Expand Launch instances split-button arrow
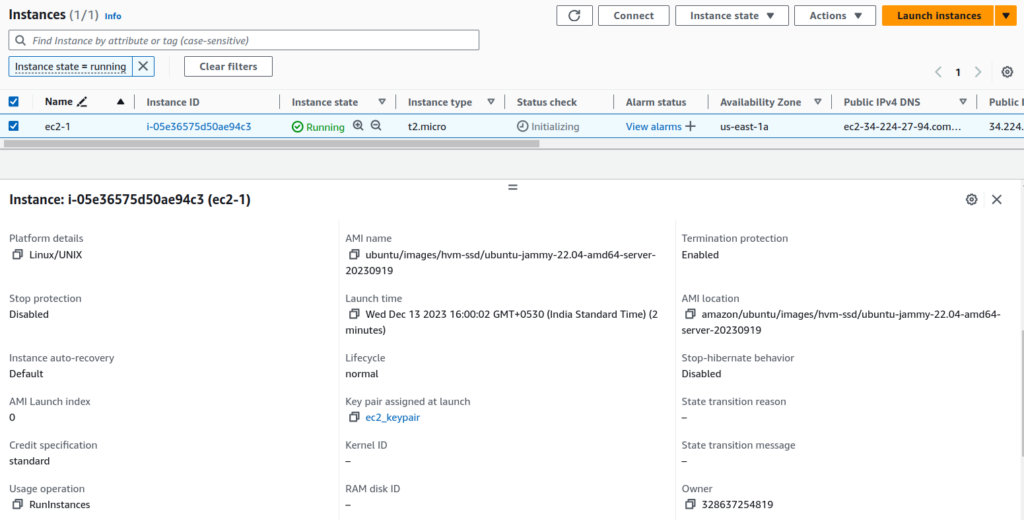This screenshot has width=1024, height=520. 1005,16
